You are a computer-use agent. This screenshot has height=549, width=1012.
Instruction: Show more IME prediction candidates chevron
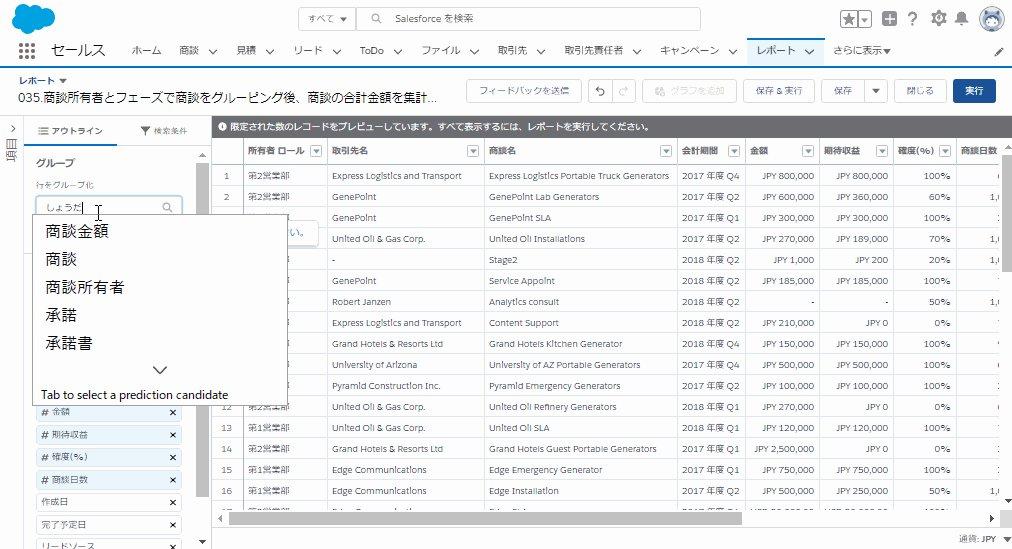point(160,370)
